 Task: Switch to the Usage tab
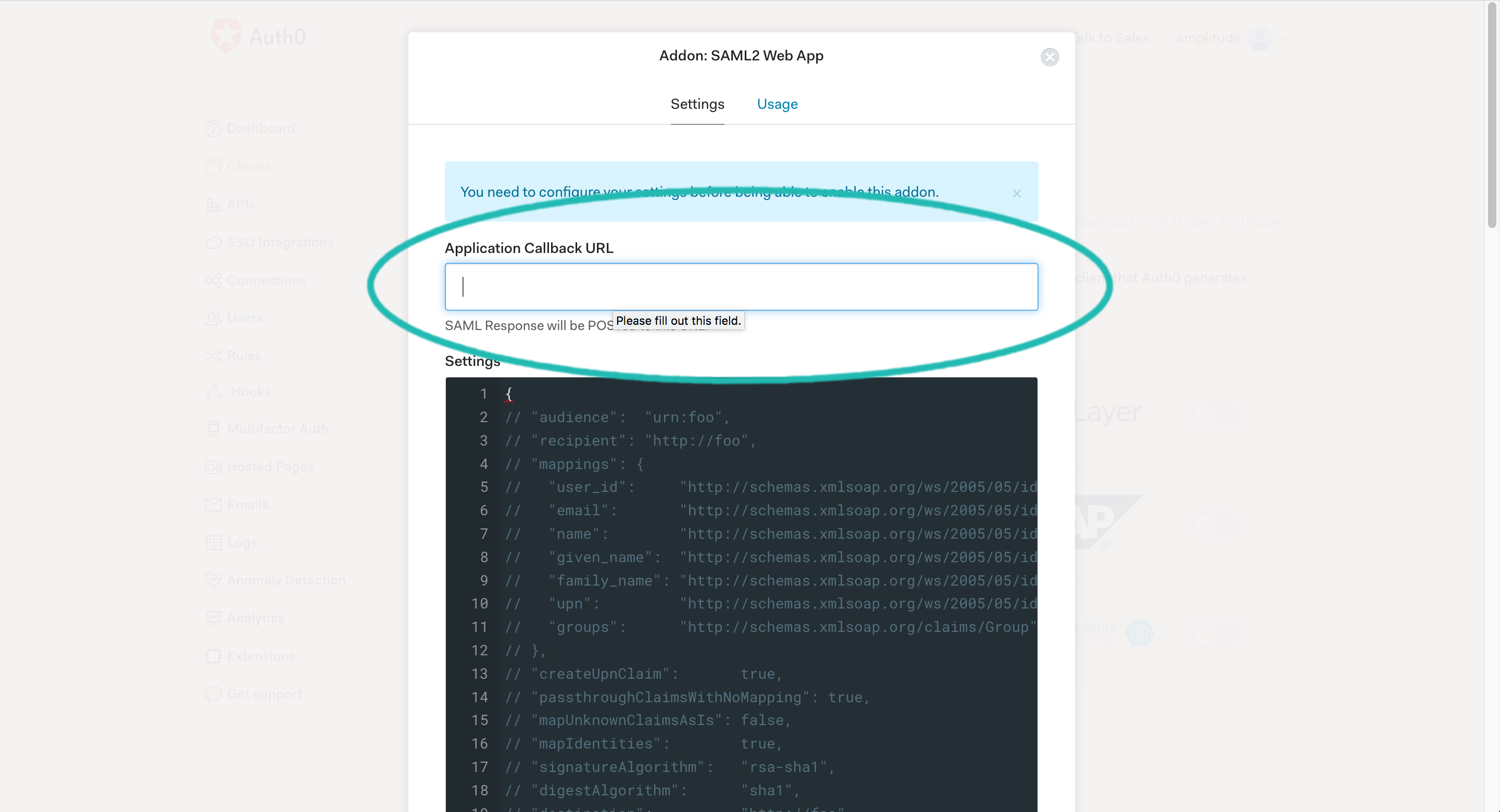coord(778,104)
